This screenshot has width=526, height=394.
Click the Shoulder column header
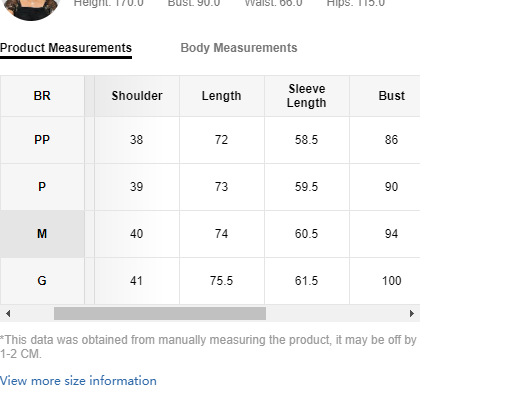(137, 96)
